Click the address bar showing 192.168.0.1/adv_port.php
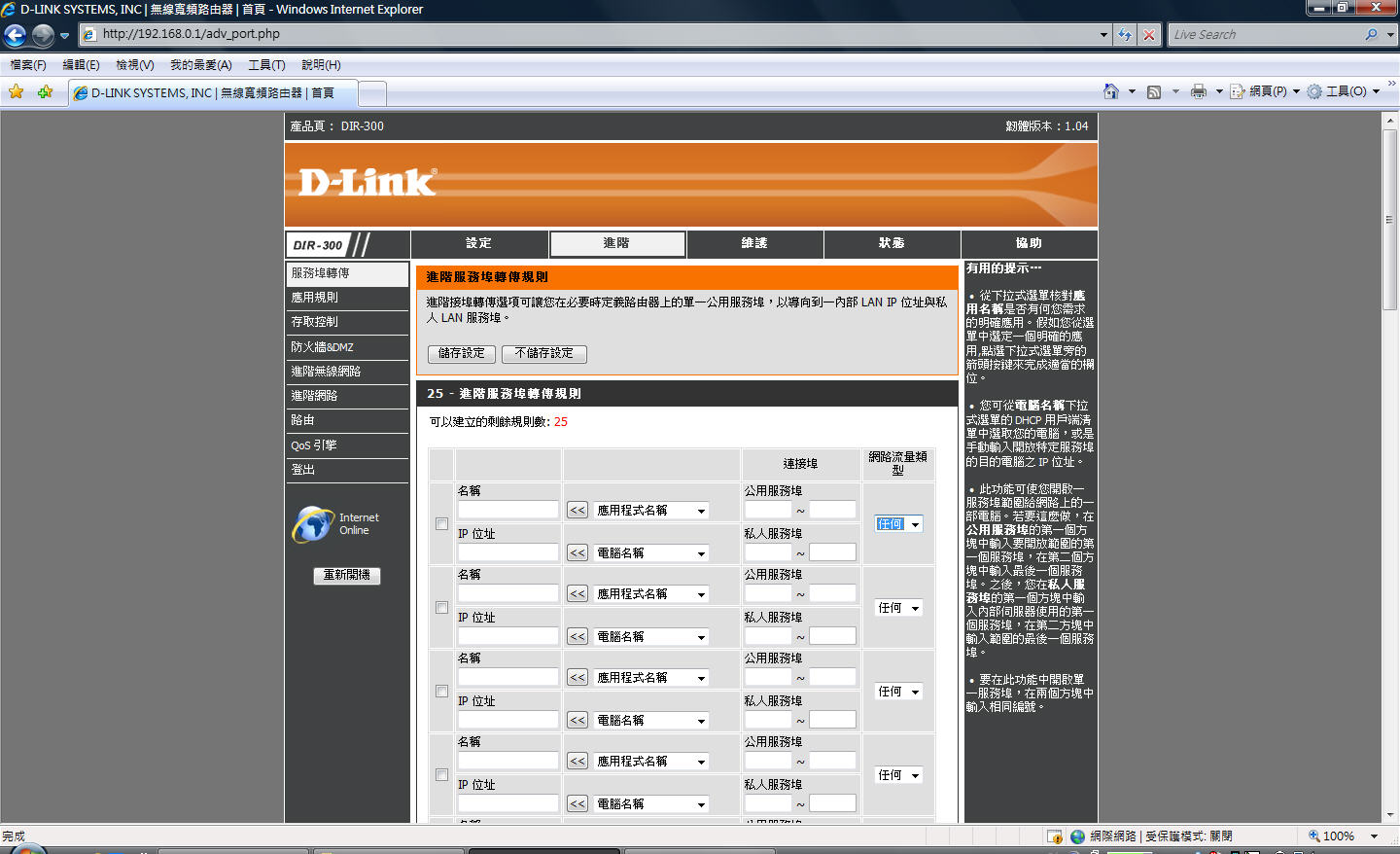1400x854 pixels. click(x=595, y=34)
